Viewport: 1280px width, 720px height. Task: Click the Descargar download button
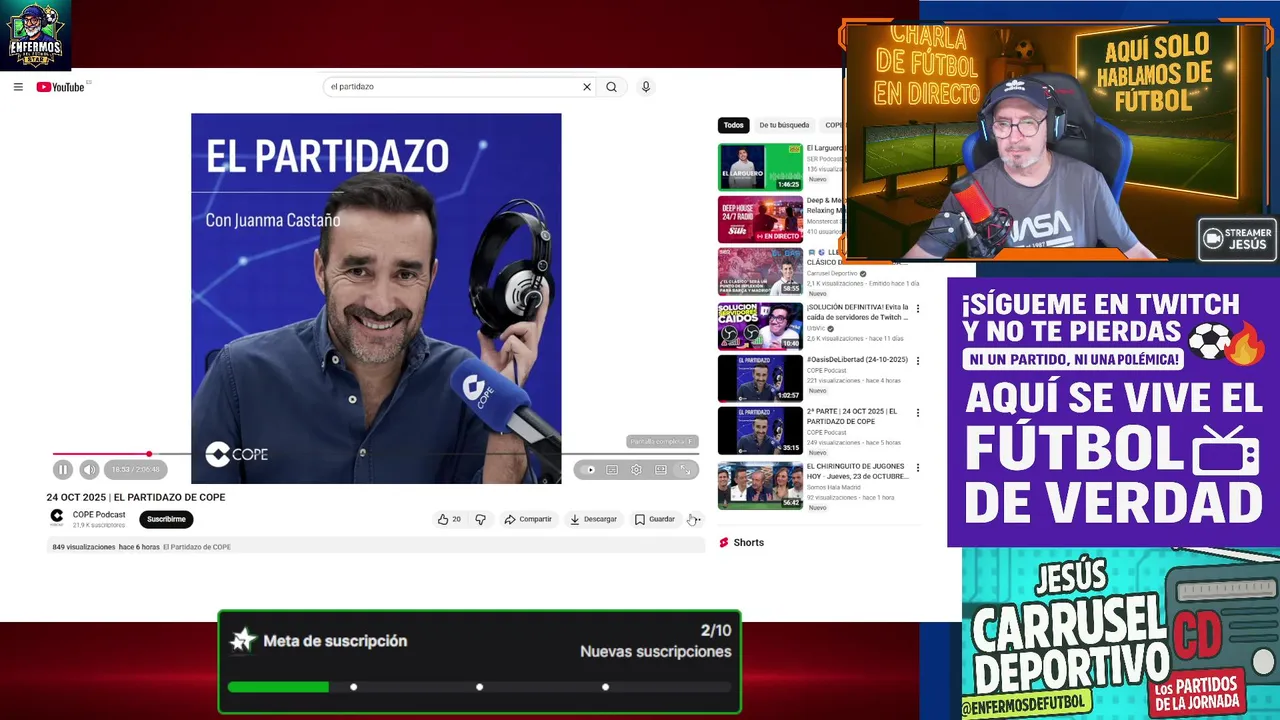[593, 519]
